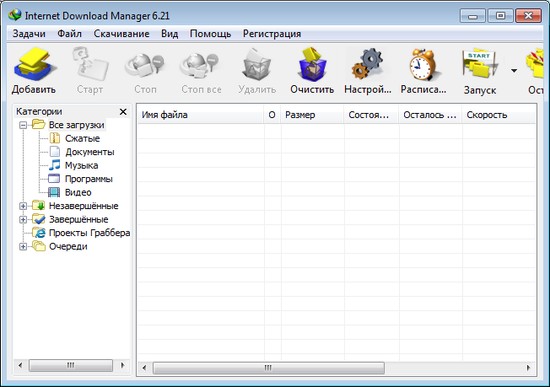This screenshot has width=550, height=387.
Task: Open the Помощь menu
Action: (x=210, y=34)
